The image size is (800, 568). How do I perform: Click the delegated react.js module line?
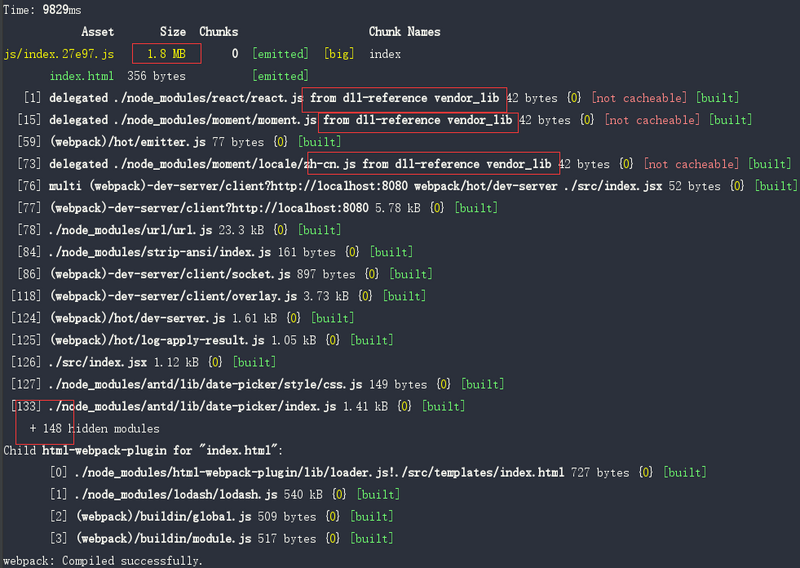(x=381, y=98)
